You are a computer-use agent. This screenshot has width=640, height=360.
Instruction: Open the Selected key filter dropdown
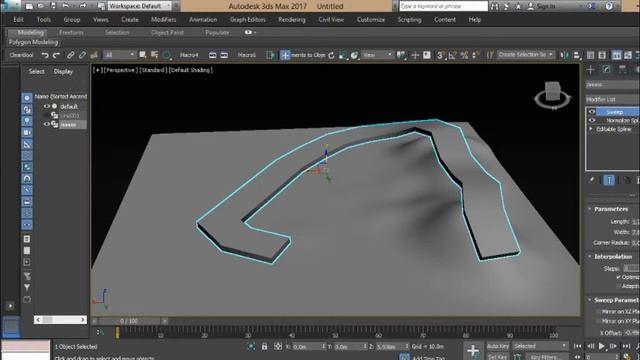pyautogui.click(x=540, y=346)
